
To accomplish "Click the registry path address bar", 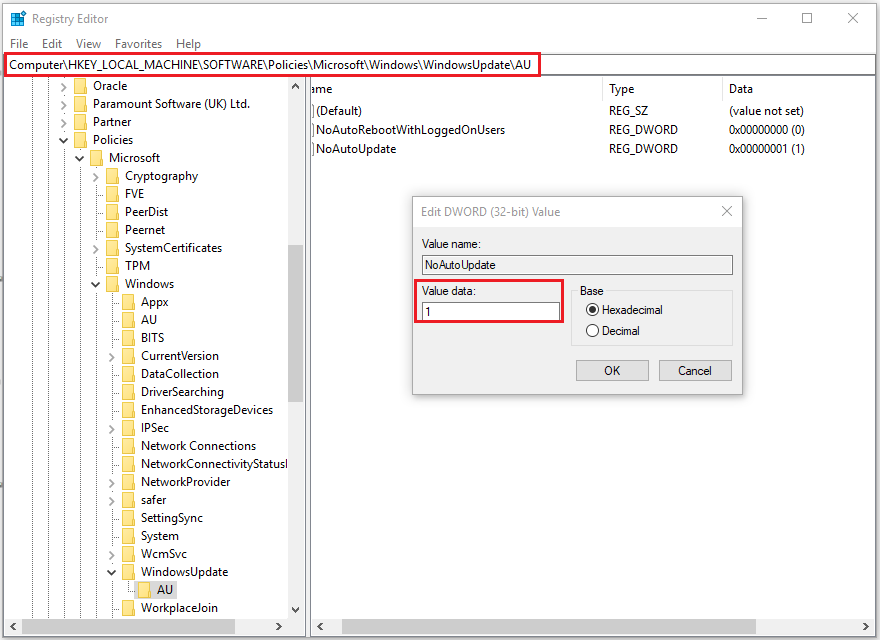I will coord(440,65).
